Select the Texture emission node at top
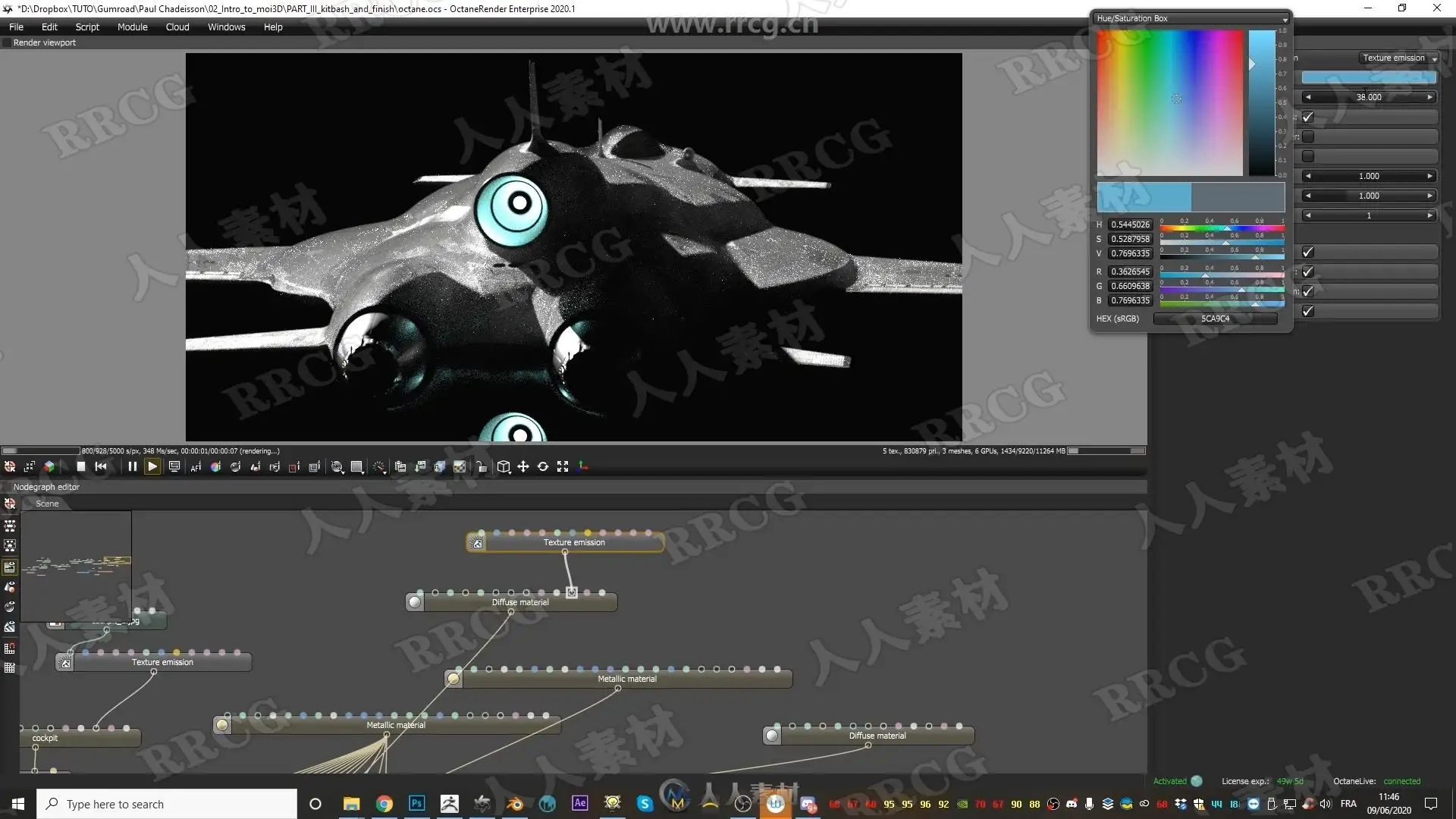Image resolution: width=1456 pixels, height=819 pixels. click(573, 542)
